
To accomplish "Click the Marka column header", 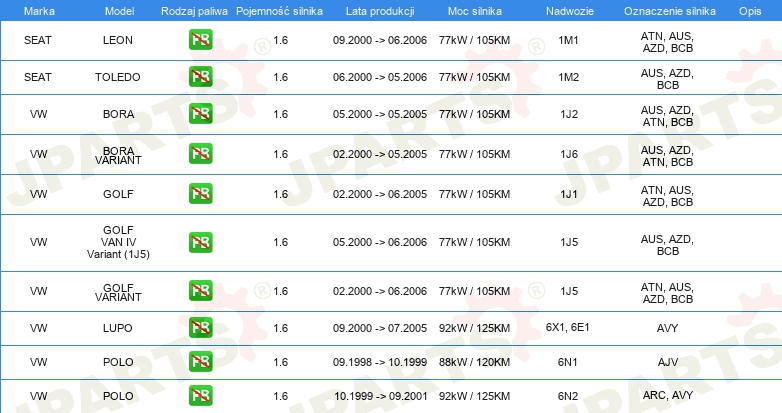I will pyautogui.click(x=39, y=11).
